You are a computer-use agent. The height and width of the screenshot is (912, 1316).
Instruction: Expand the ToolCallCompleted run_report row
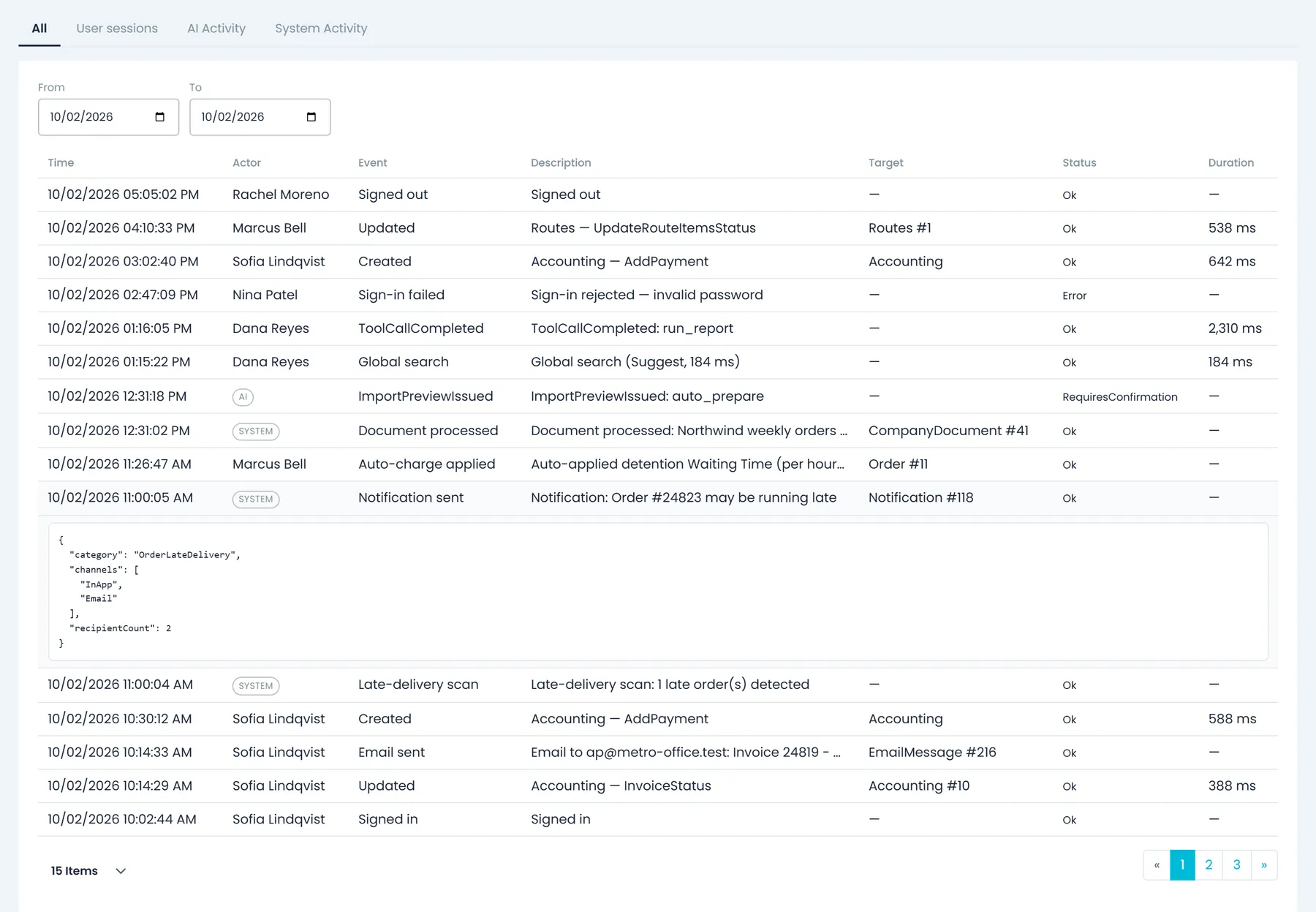click(658, 329)
